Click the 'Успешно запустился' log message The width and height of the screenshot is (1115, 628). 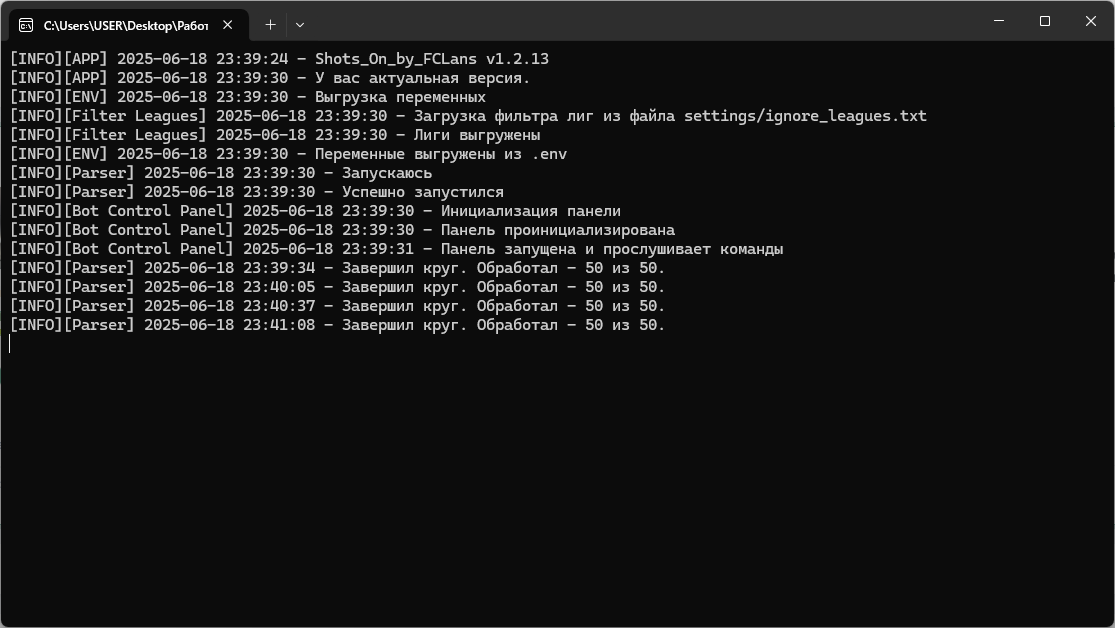coord(422,192)
